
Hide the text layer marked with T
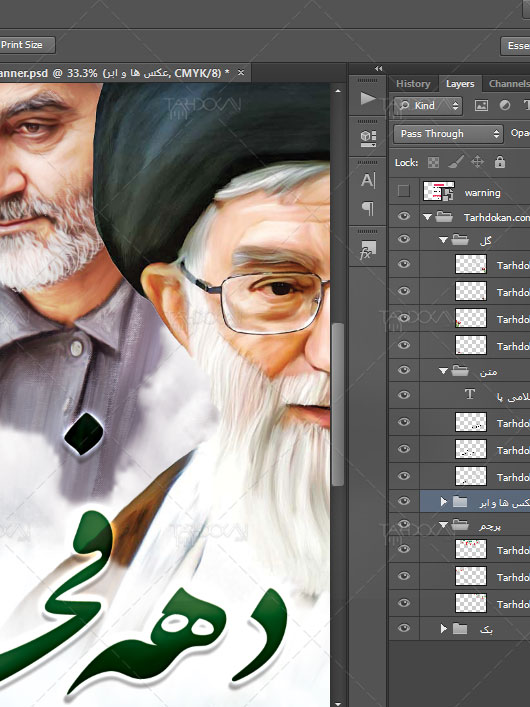pos(404,395)
